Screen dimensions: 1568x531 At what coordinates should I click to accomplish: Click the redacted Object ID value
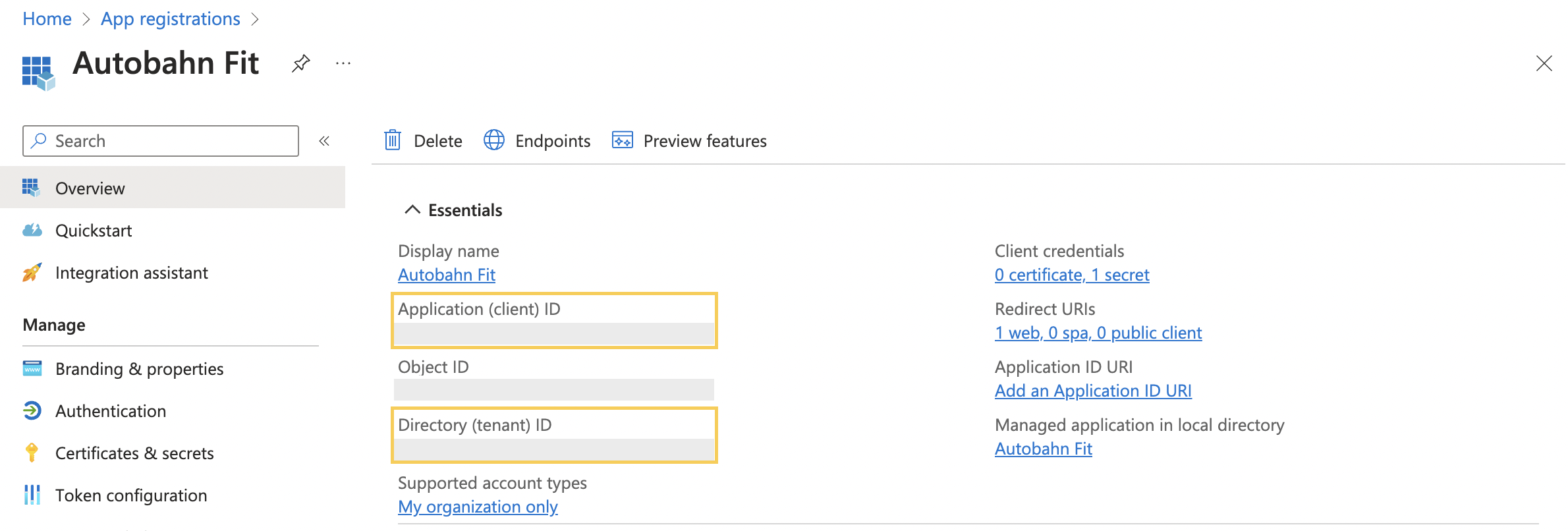[554, 389]
